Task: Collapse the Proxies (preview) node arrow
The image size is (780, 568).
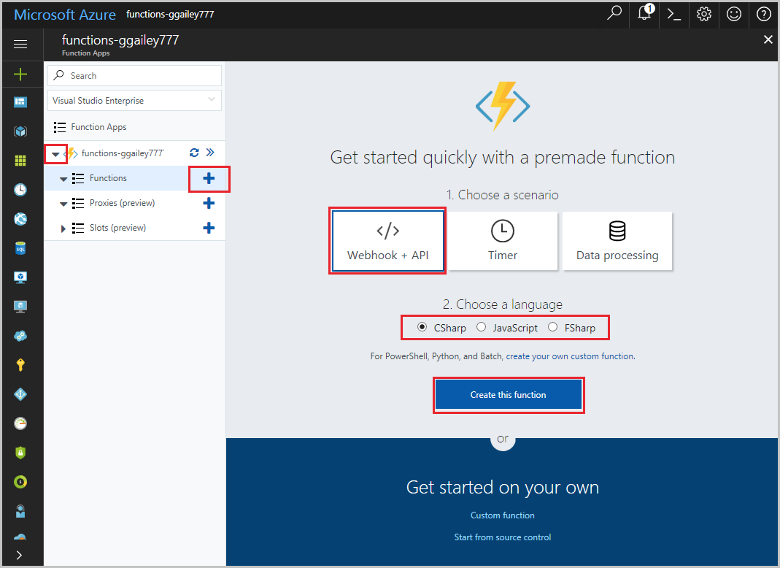Action: (x=63, y=203)
